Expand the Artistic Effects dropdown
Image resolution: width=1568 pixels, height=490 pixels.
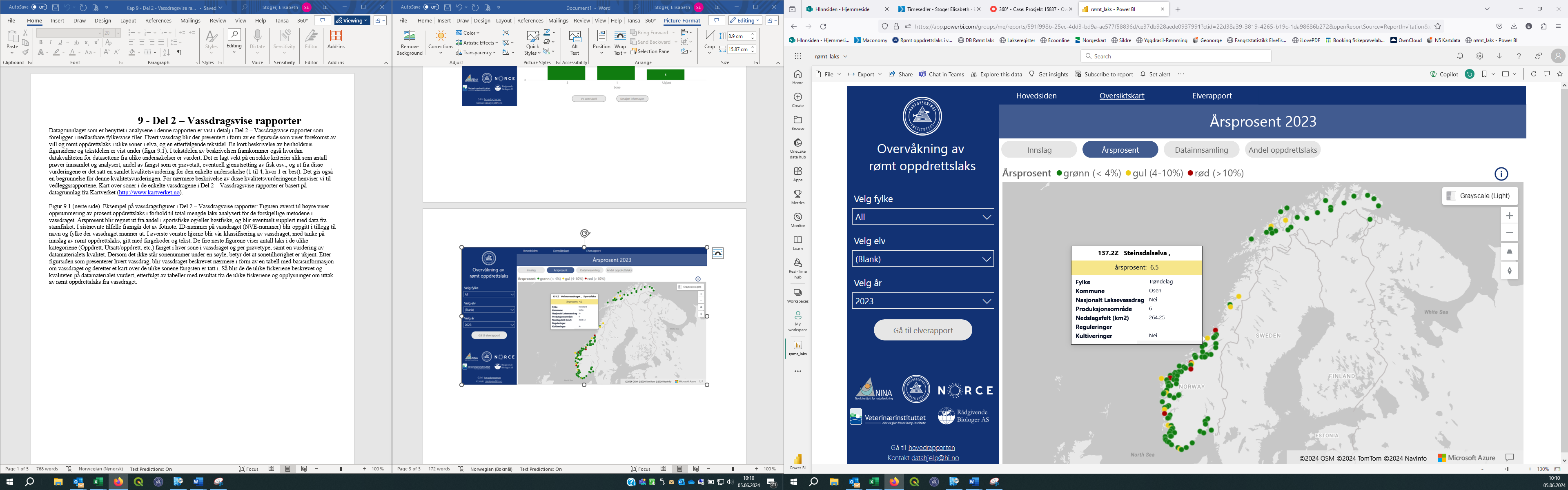coord(477,42)
